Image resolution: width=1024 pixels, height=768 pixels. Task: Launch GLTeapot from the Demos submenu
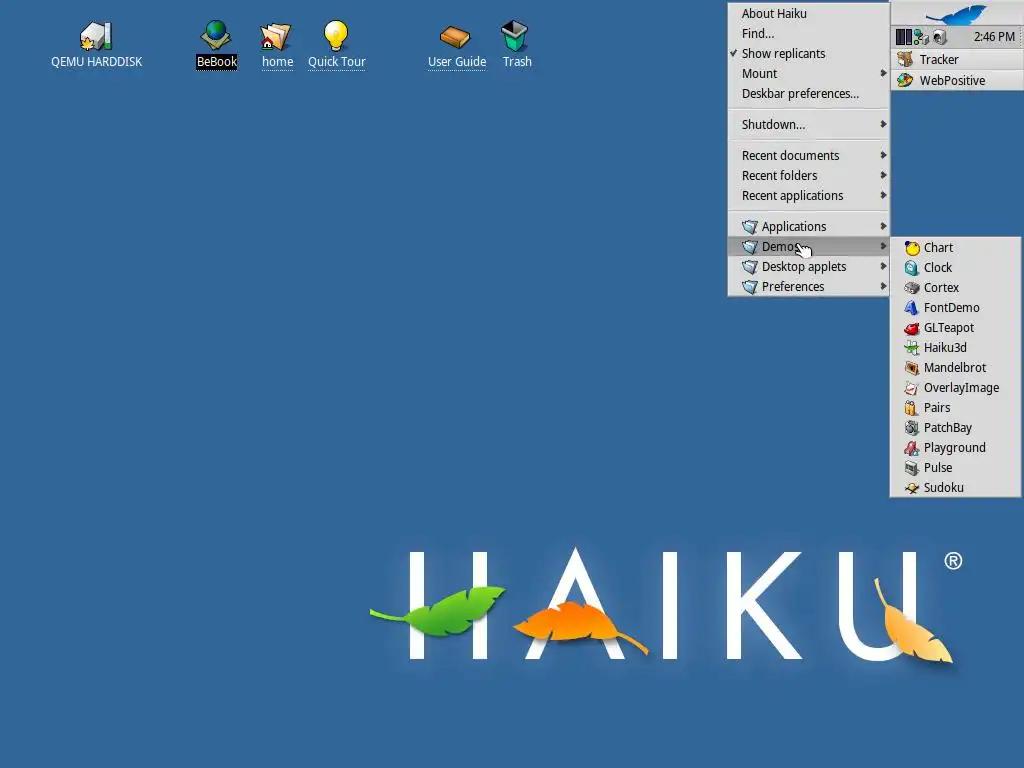955,328
